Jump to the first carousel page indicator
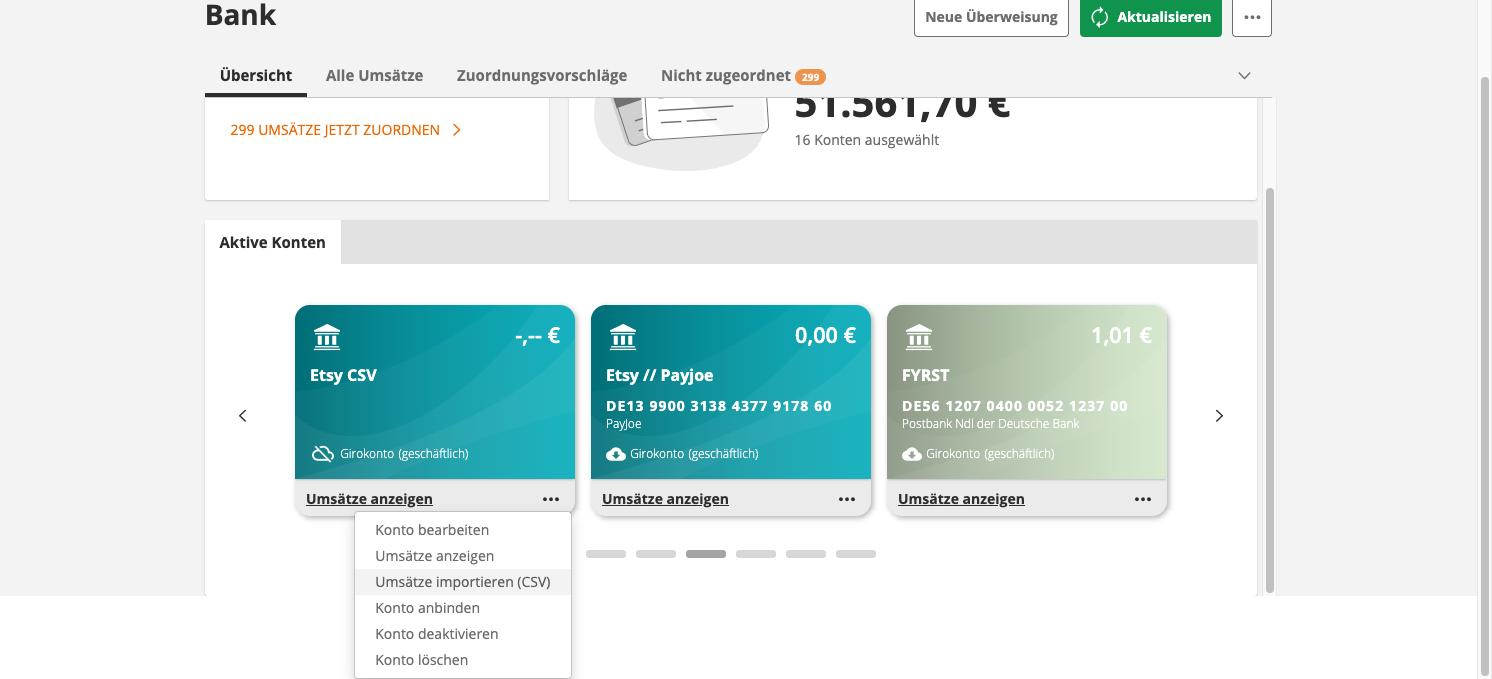 click(x=606, y=554)
